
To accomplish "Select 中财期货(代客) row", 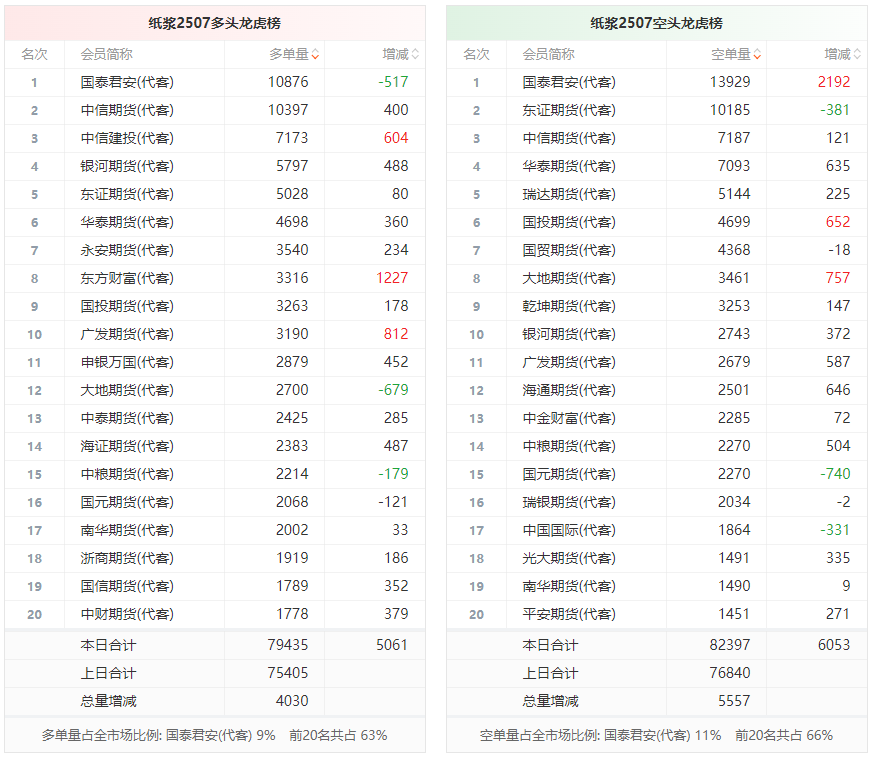I will coord(215,614).
